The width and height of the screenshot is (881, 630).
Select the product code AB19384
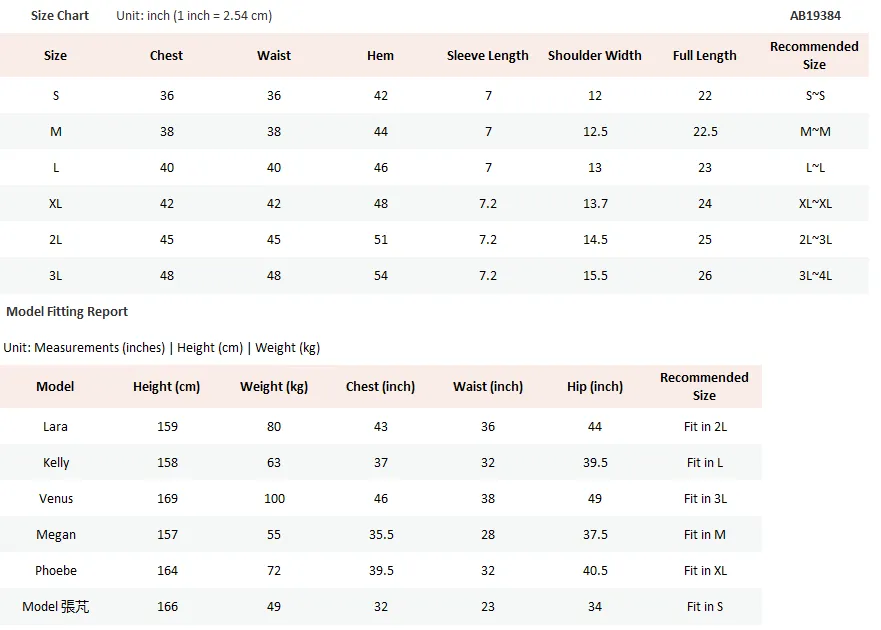click(x=815, y=16)
